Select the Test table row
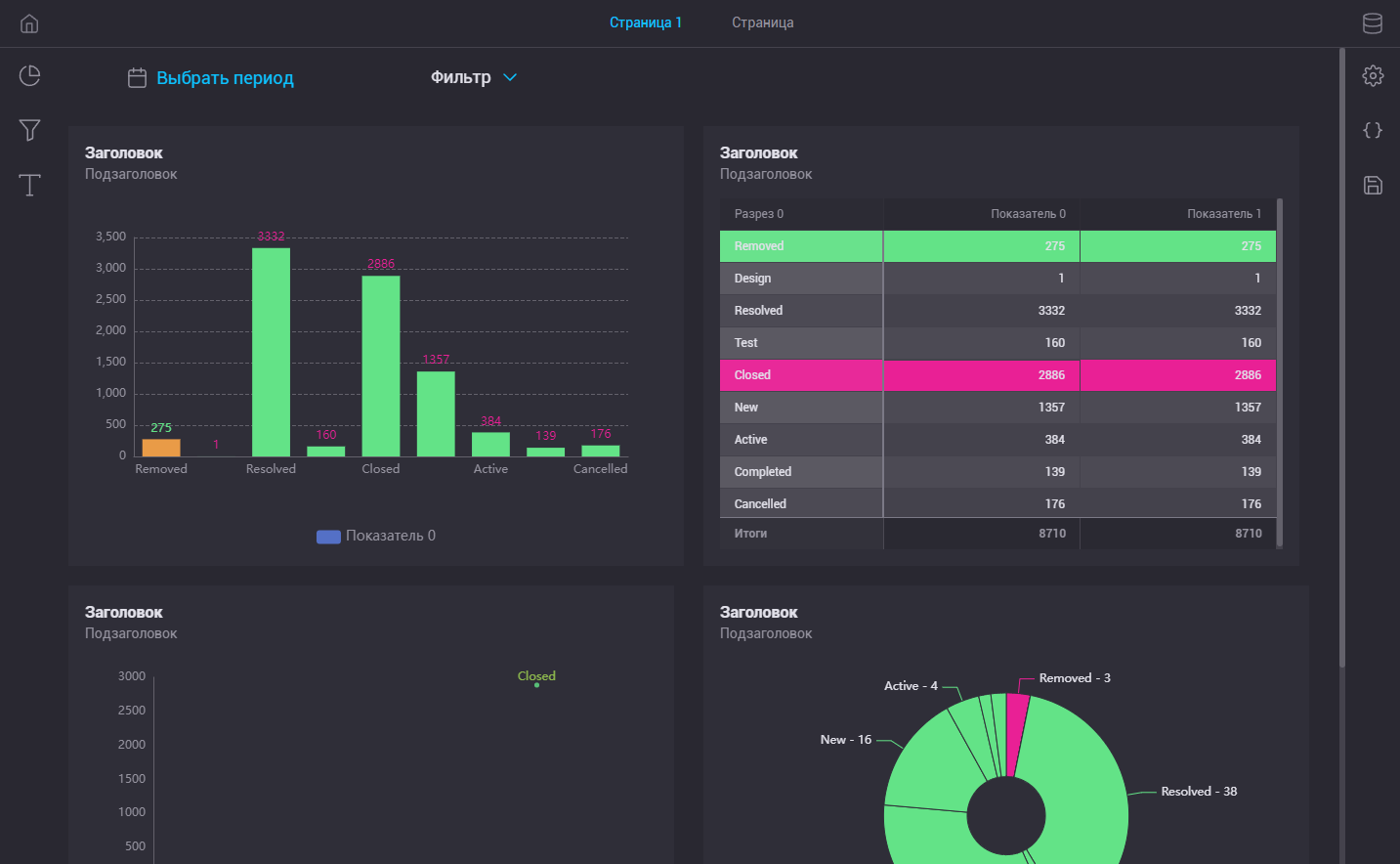Viewport: 1400px width, 864px height. (997, 343)
